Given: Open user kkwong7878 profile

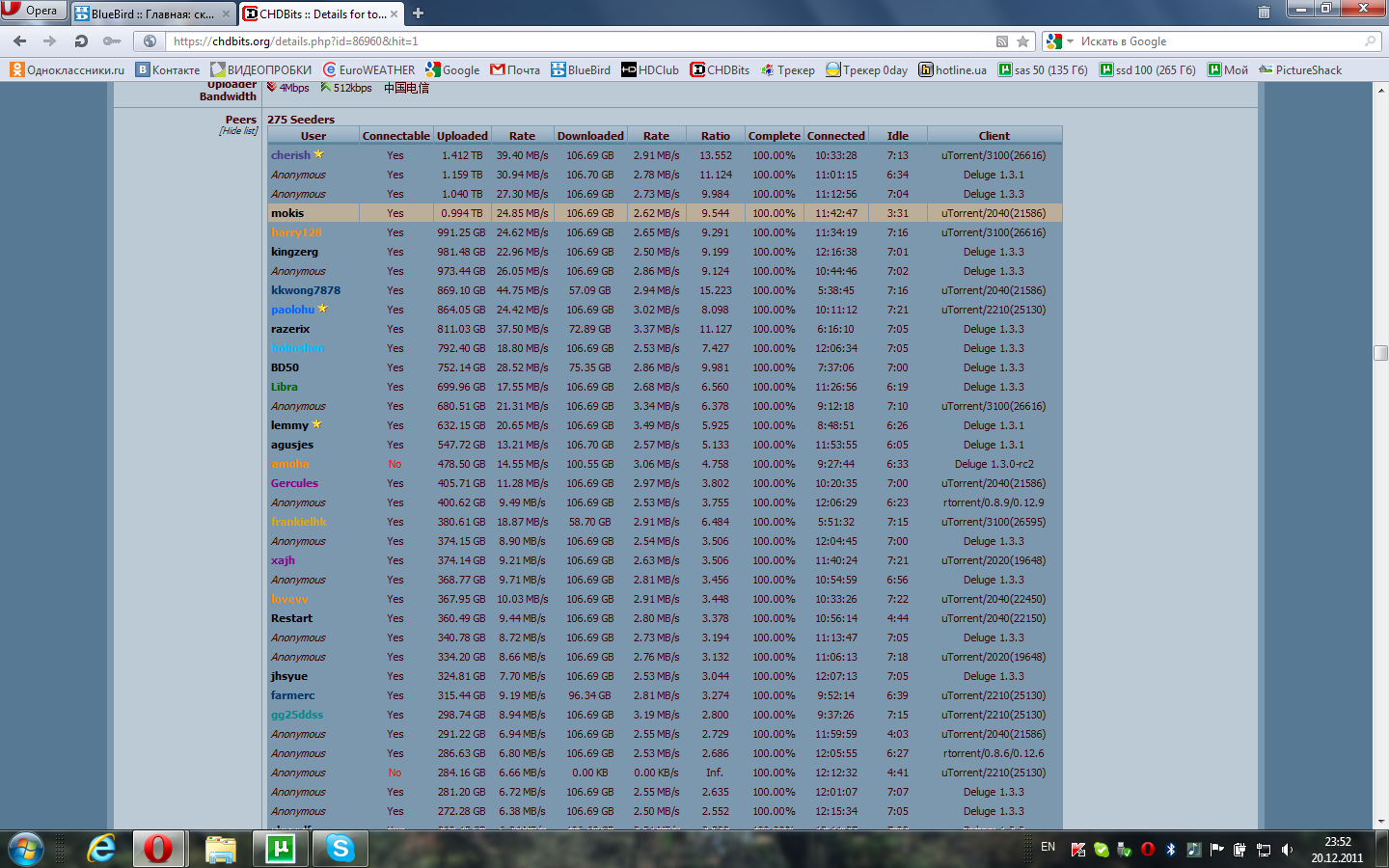Looking at the screenshot, I should [x=306, y=290].
